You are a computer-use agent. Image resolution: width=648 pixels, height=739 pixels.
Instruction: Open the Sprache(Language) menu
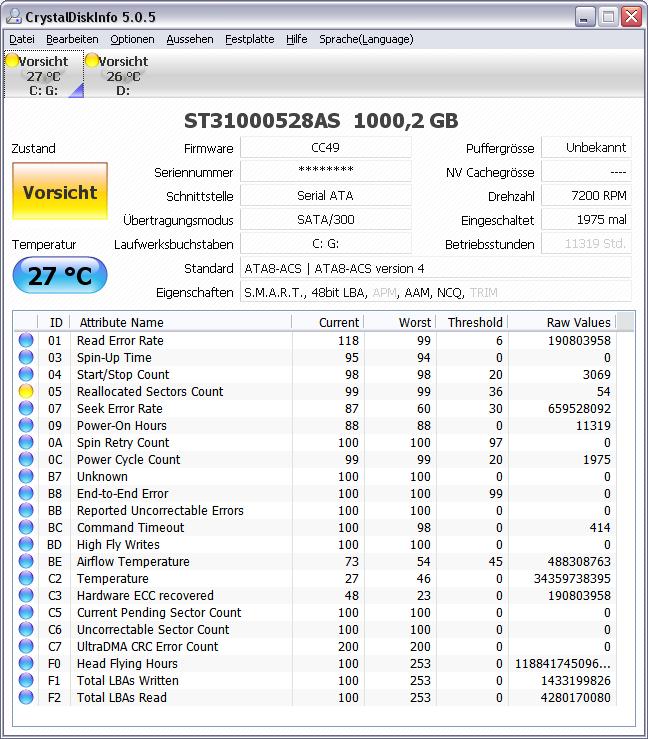[x=366, y=39]
